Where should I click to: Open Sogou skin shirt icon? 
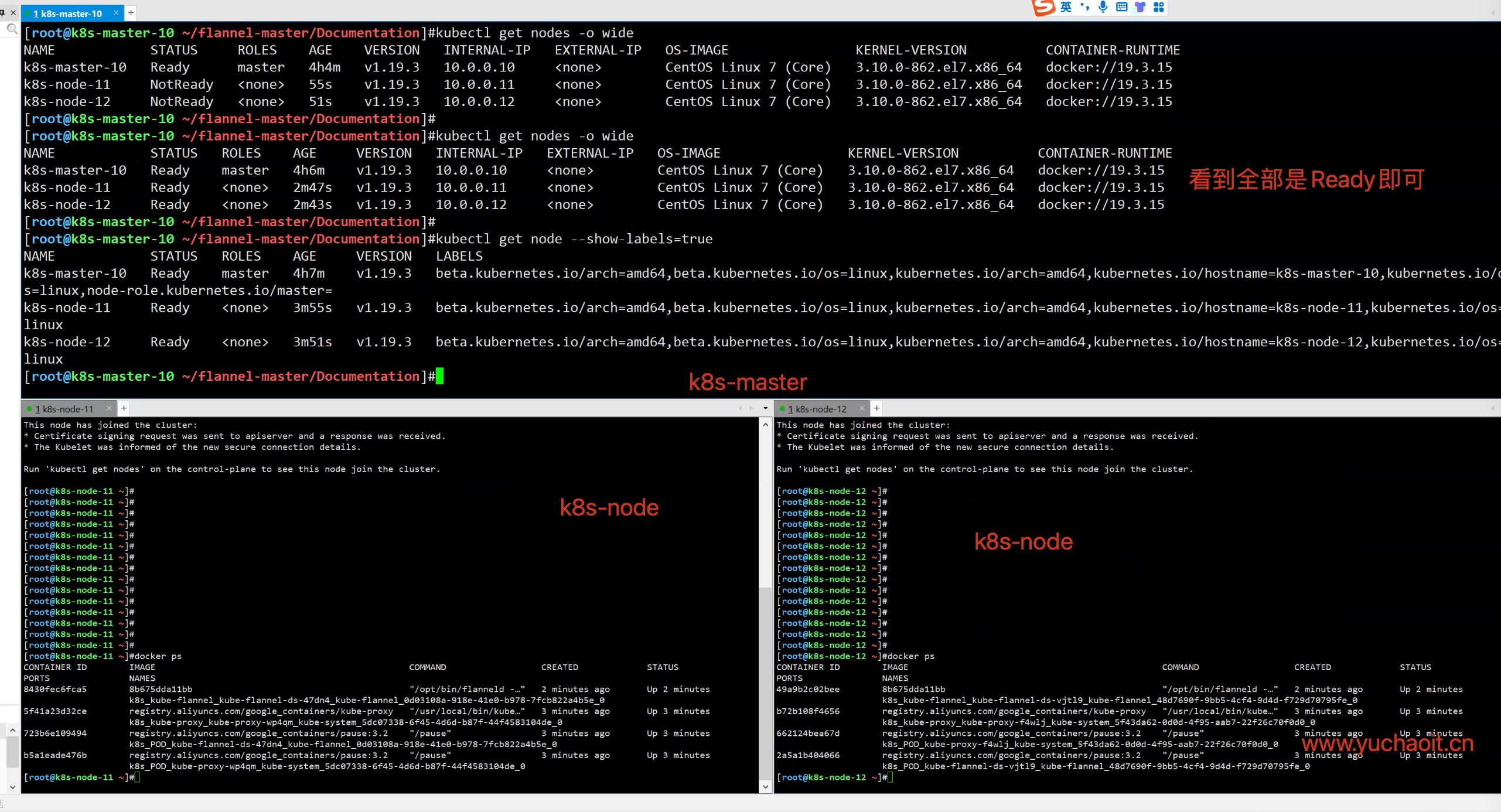pyautogui.click(x=1140, y=7)
